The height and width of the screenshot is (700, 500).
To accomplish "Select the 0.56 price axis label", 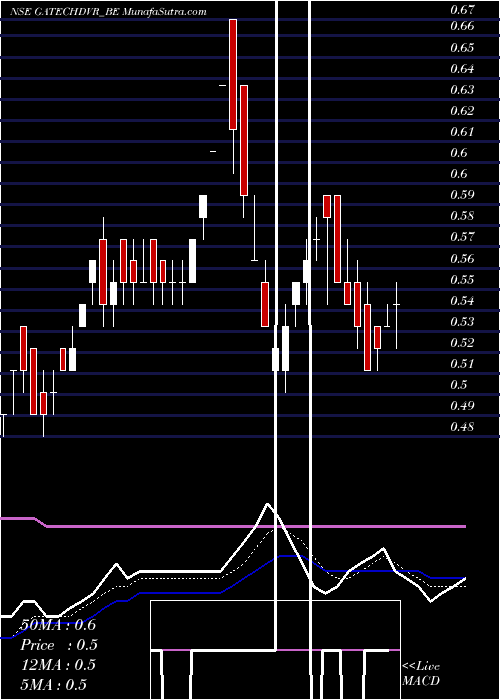I will tap(462, 258).
